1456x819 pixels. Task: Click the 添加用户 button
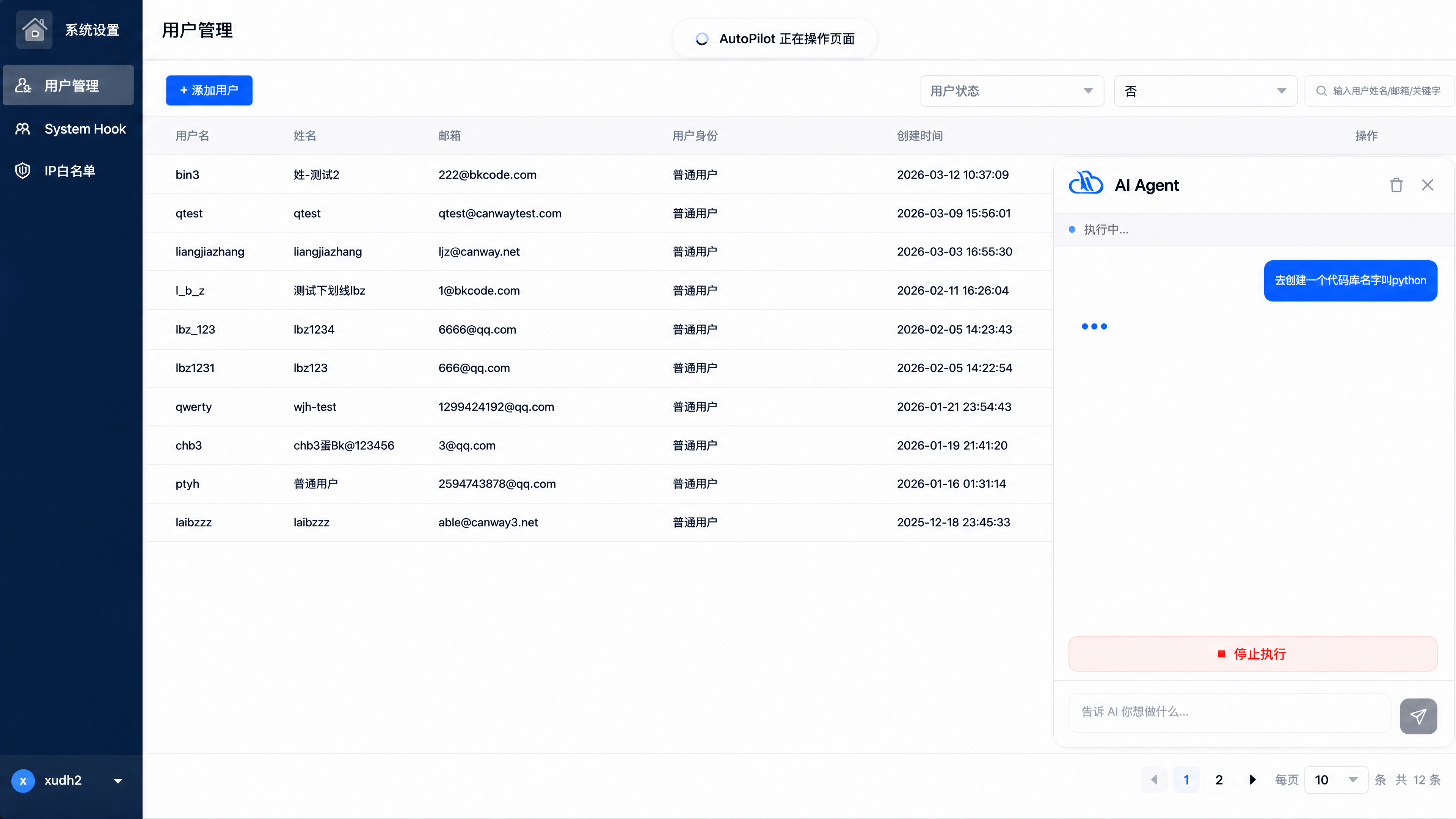coord(209,91)
